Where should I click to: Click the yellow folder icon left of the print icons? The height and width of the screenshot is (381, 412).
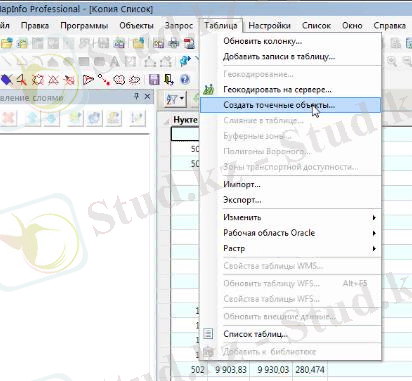(x=138, y=43)
